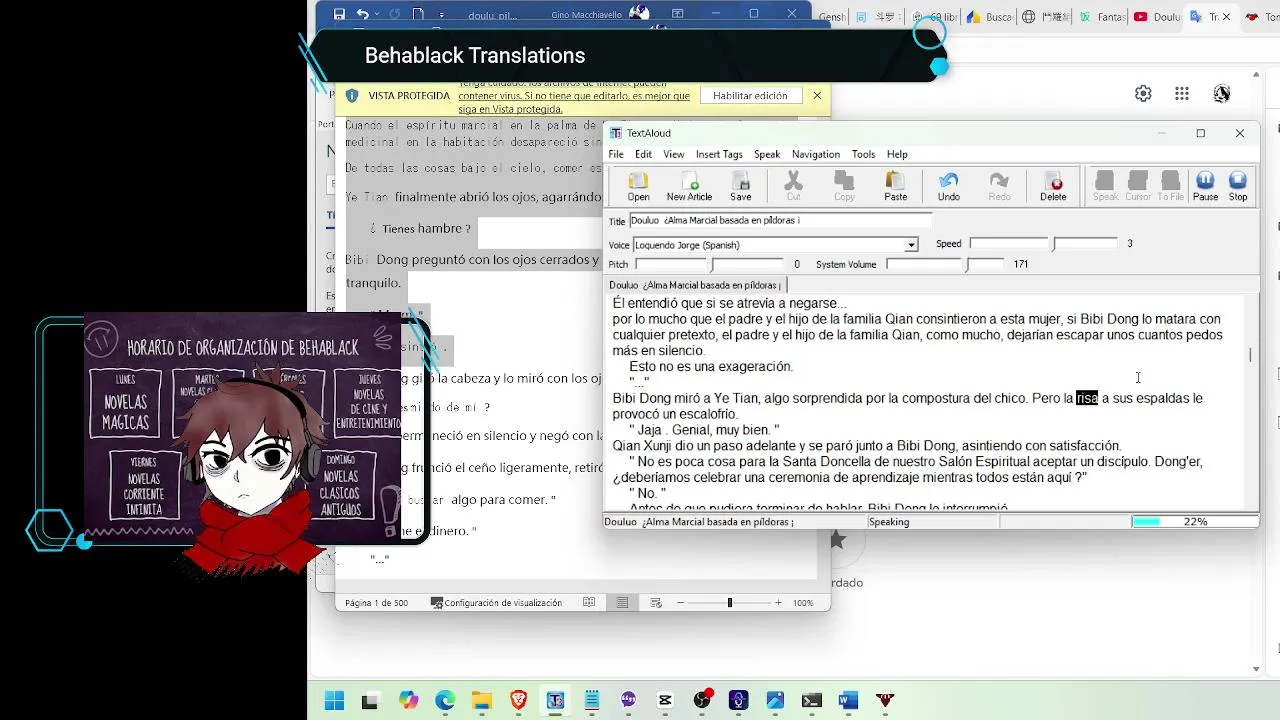Open the Help menu in TextAloud

click(897, 154)
